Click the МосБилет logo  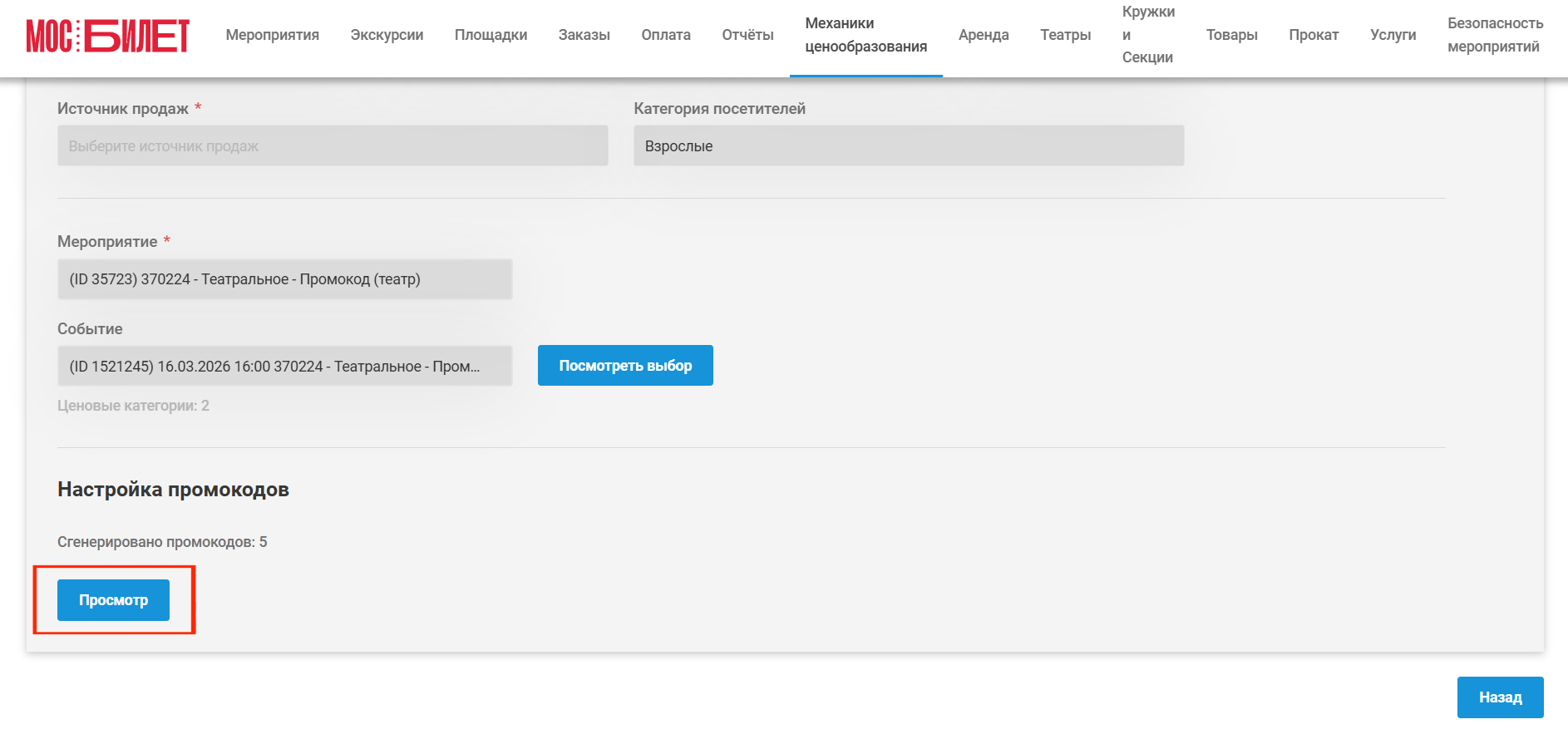pos(108,36)
